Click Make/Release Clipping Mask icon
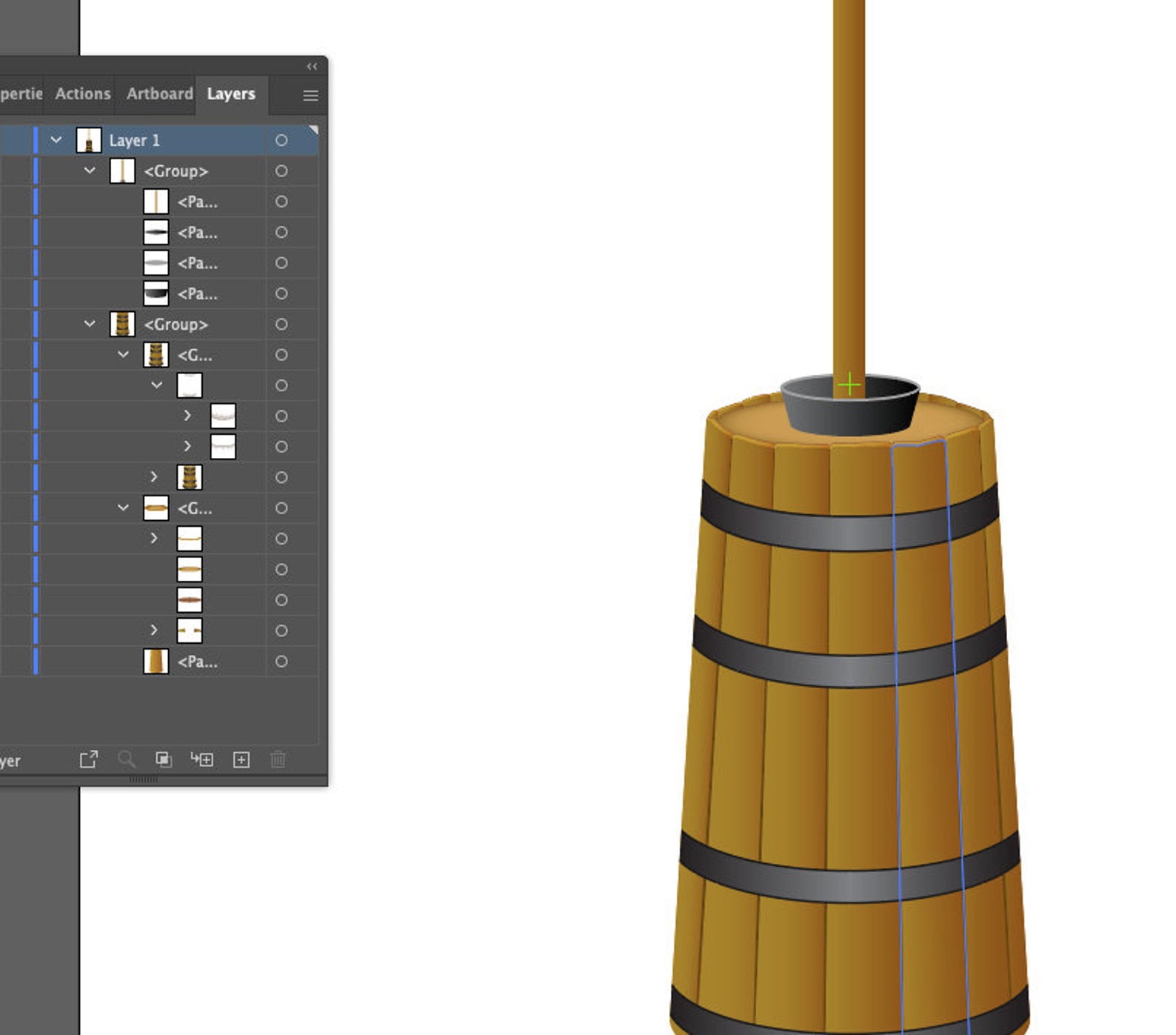This screenshot has height=1035, width=1176. [164, 759]
